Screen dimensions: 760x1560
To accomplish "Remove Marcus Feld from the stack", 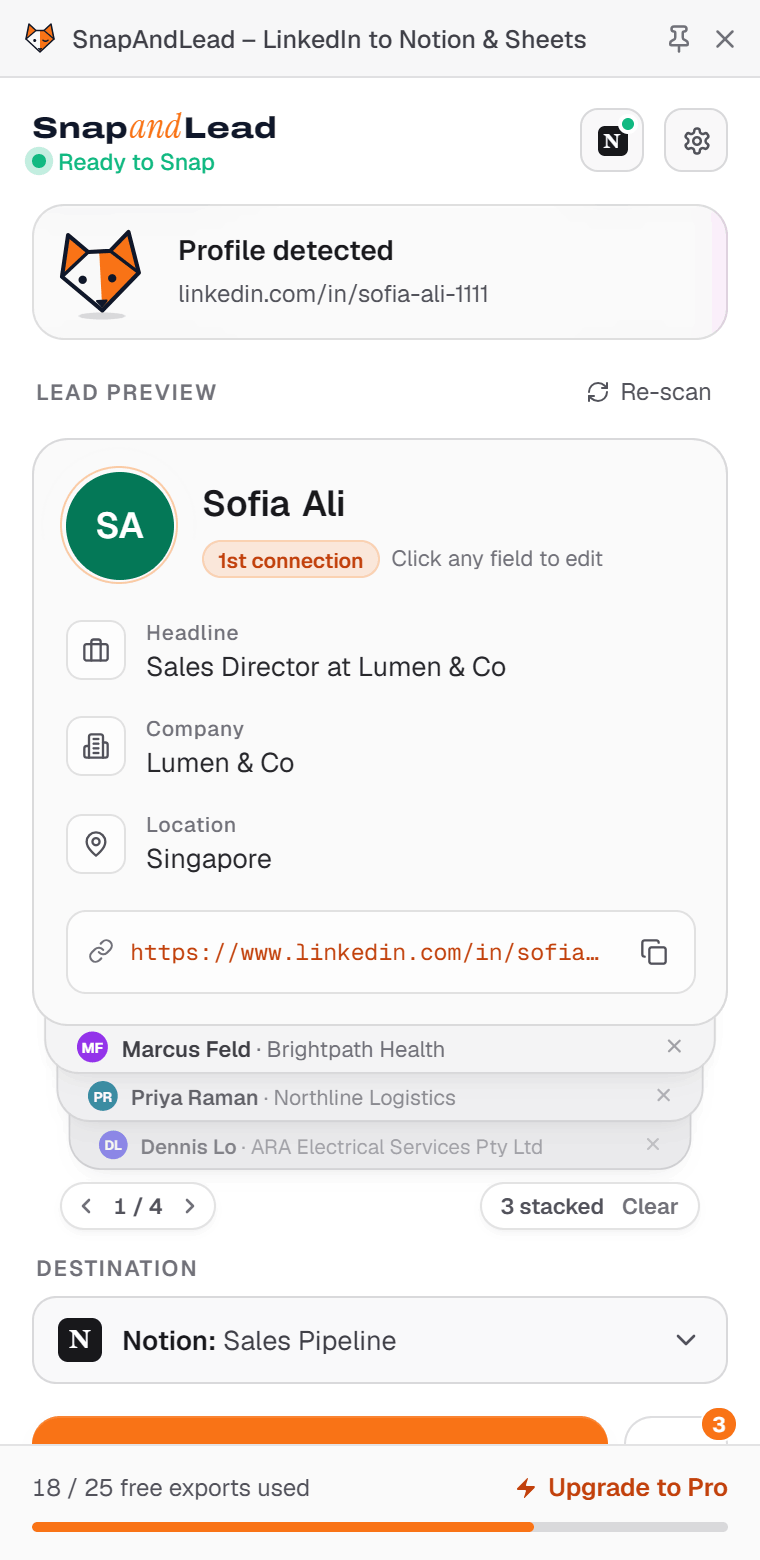I will tap(674, 1046).
